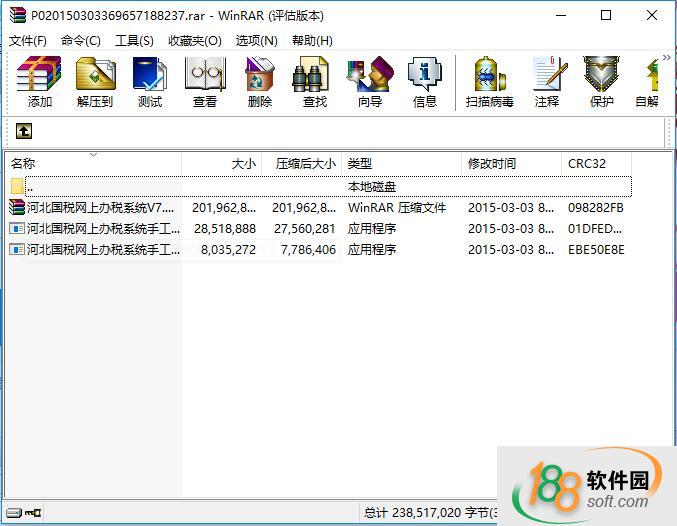
Task: Select the 查找 (Find) binoculars icon
Action: [314, 81]
